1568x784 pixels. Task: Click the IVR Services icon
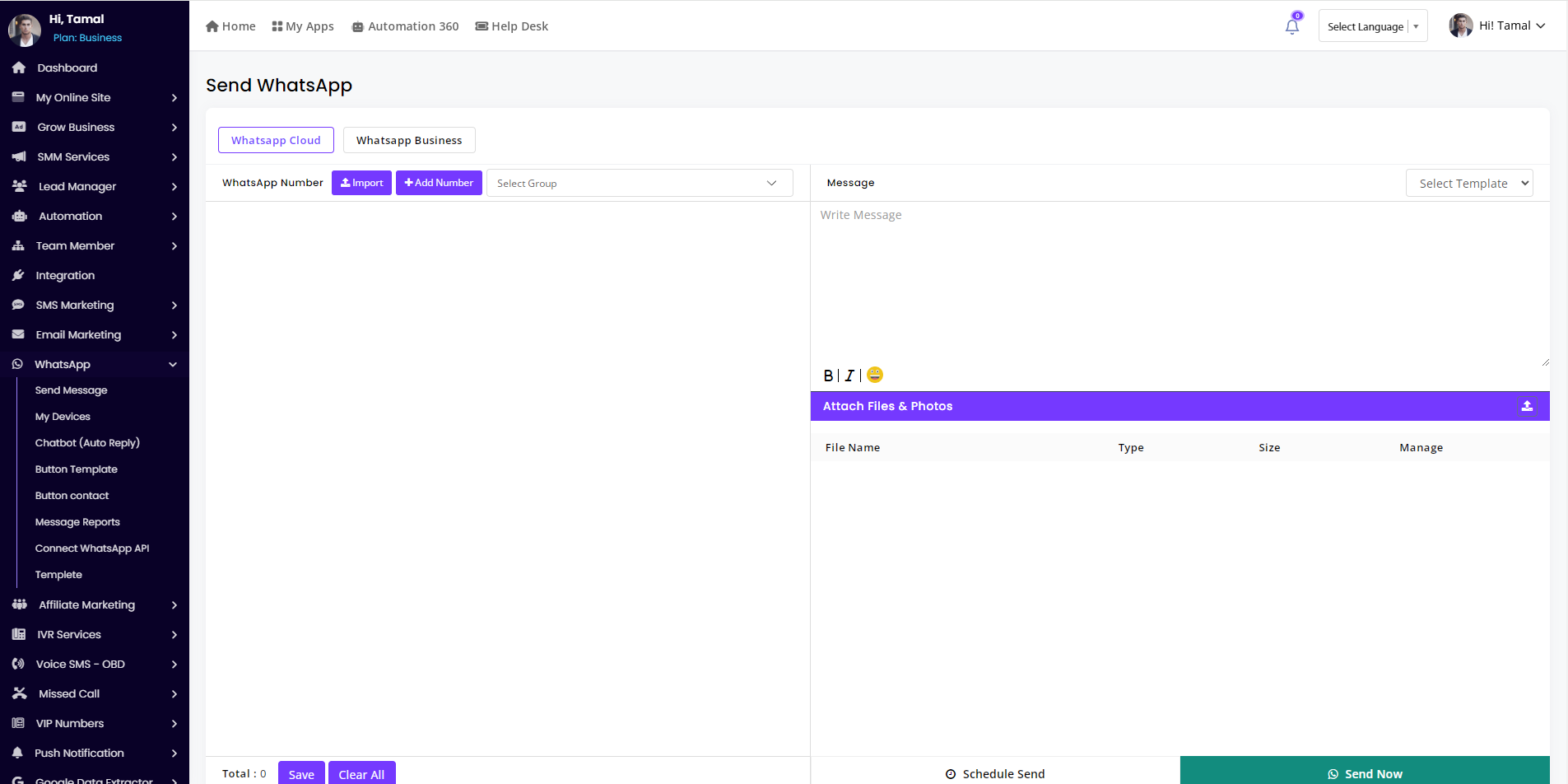[x=19, y=634]
